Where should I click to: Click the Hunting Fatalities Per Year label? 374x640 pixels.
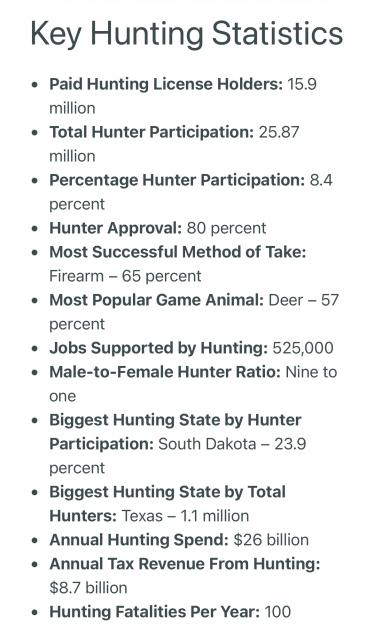click(154, 612)
